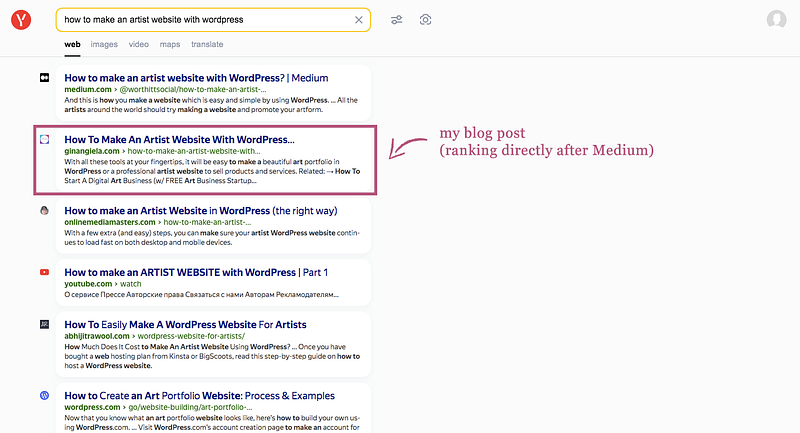Open 'How To Make An Artist Website With WordPress...' result
This screenshot has width=800, height=433.
(179, 140)
